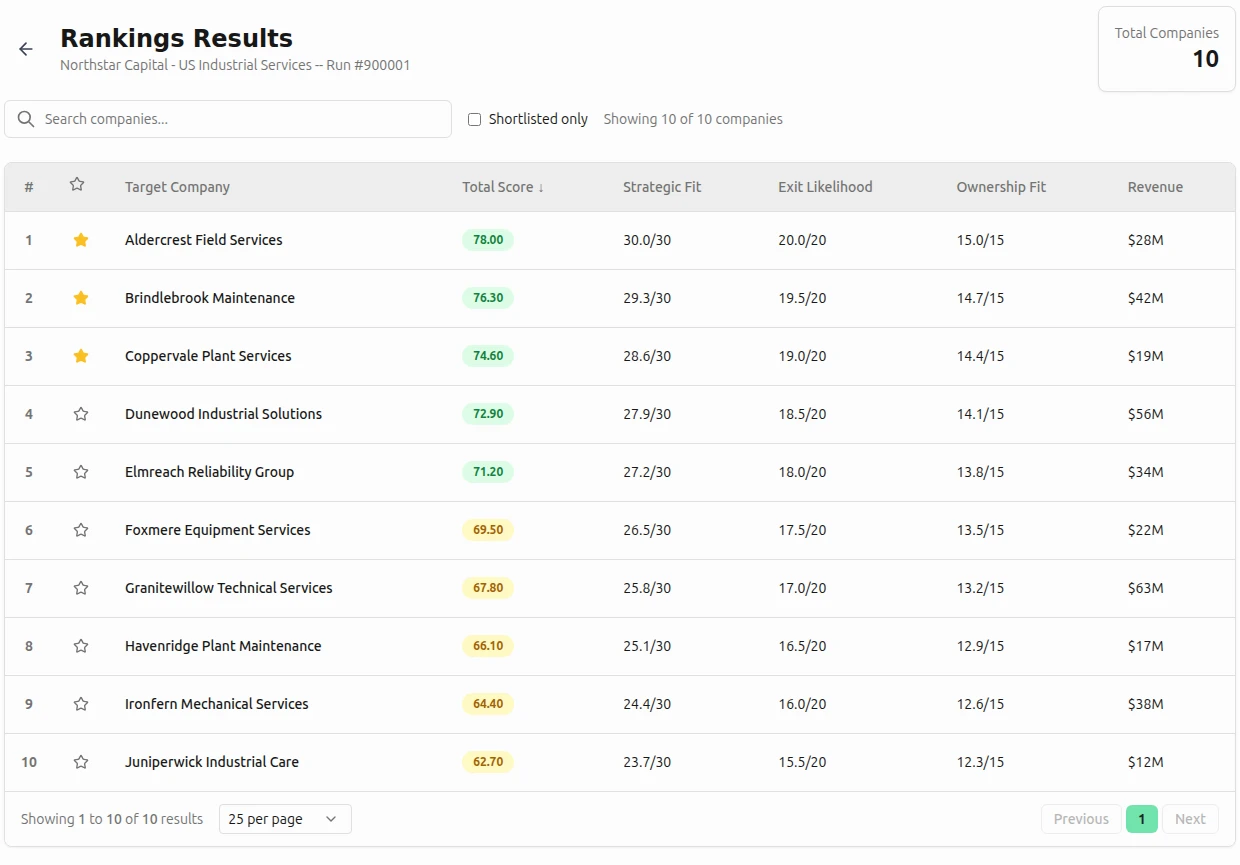Screen dimensions: 1240x865
Task: Click the Rankings Results heading
Action: [177, 38]
